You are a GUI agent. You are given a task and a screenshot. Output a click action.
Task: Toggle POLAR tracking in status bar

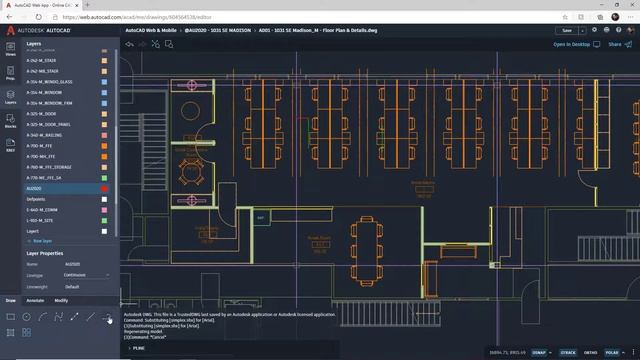tap(612, 353)
